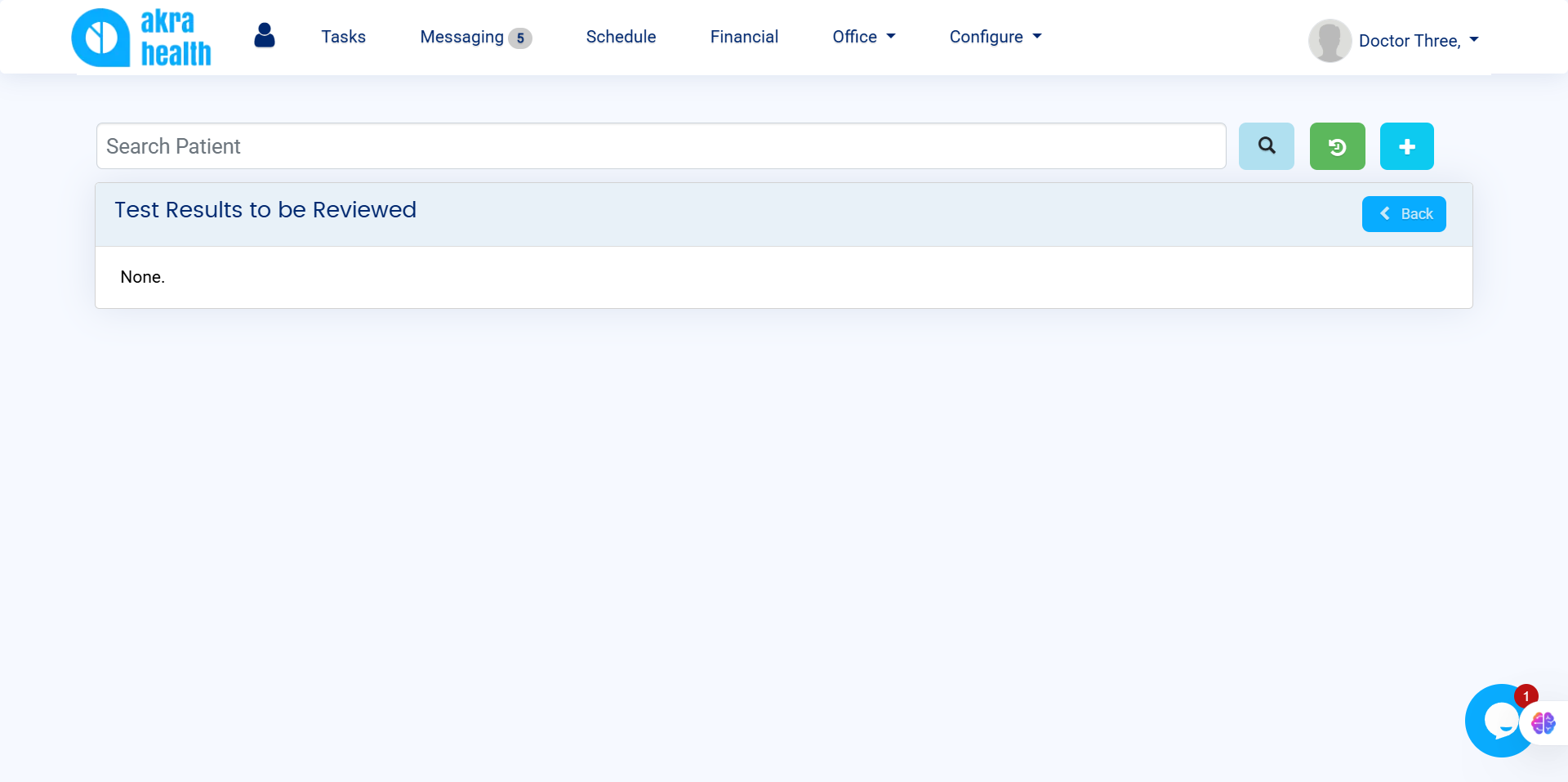
Task: Open the Tasks menu item
Action: coord(343,37)
